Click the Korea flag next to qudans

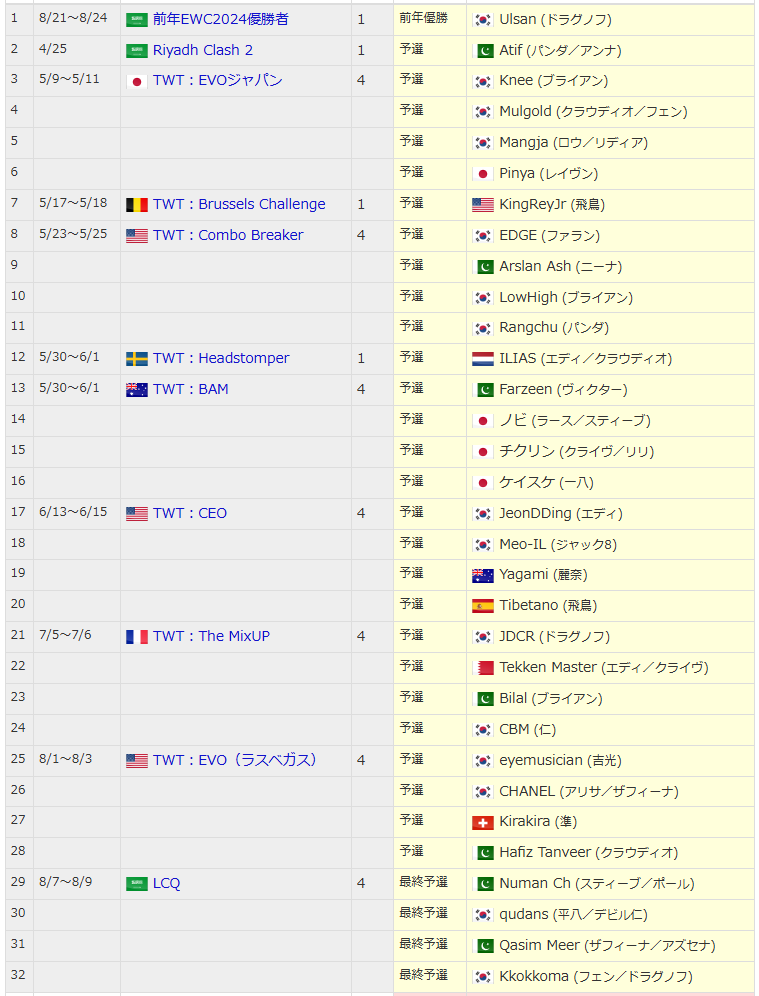click(483, 915)
